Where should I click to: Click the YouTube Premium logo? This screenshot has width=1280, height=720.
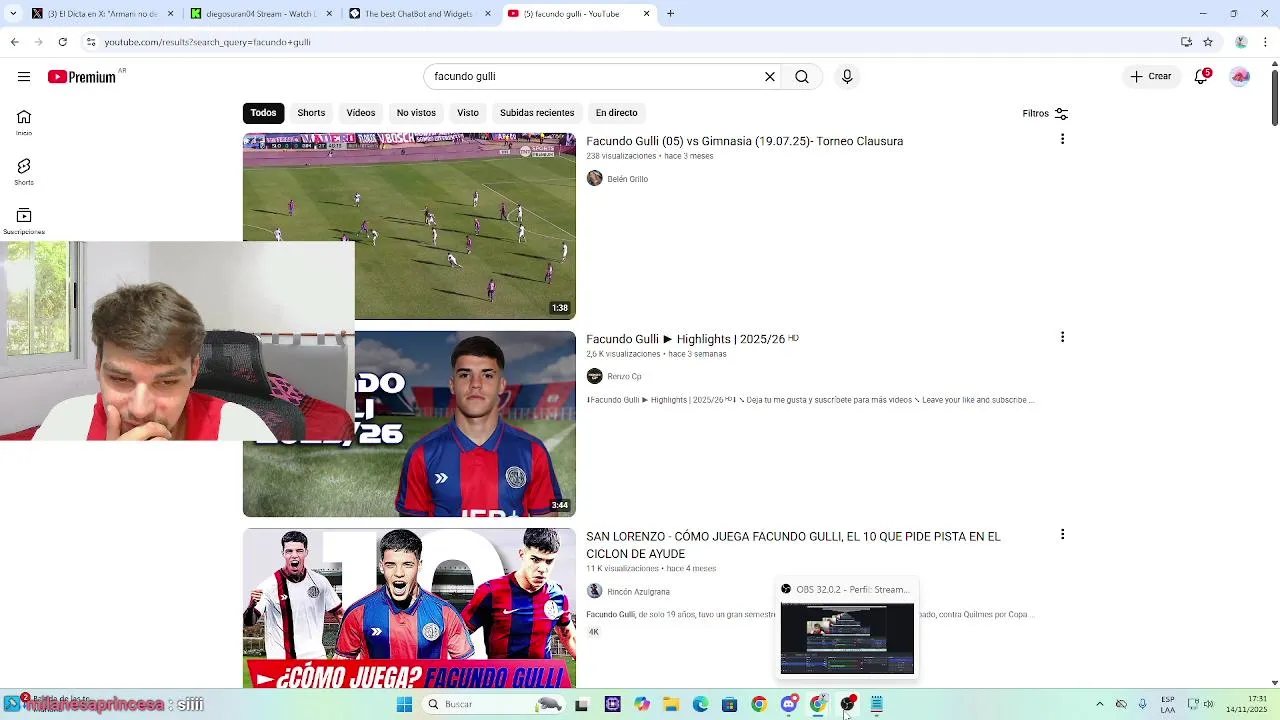(82, 76)
